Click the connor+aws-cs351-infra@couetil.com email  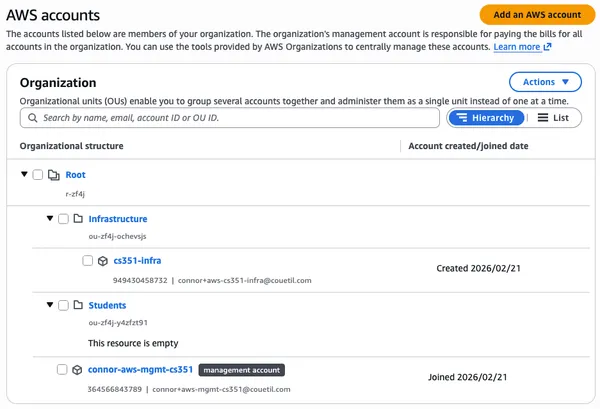click(x=245, y=280)
